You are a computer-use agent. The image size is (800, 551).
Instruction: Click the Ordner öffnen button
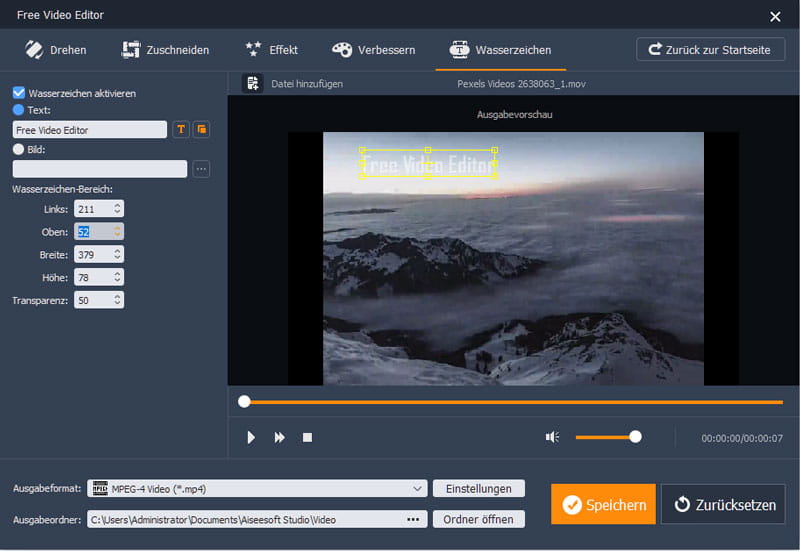click(479, 519)
